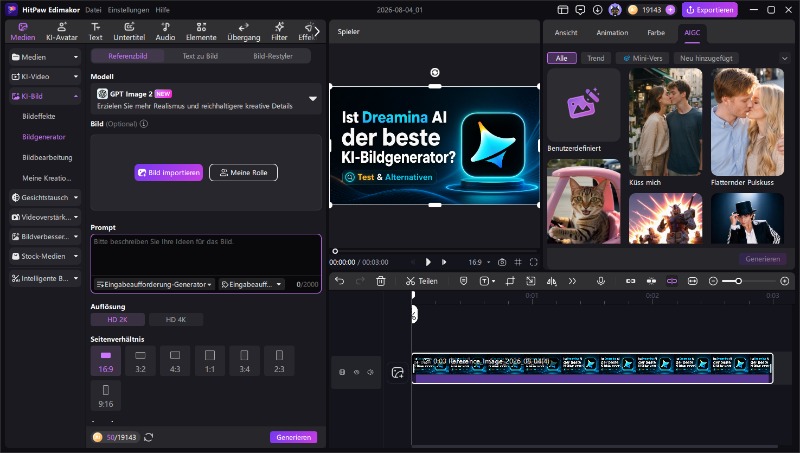Add media to track with image-plus icon
The height and width of the screenshot is (453, 800).
(x=397, y=372)
